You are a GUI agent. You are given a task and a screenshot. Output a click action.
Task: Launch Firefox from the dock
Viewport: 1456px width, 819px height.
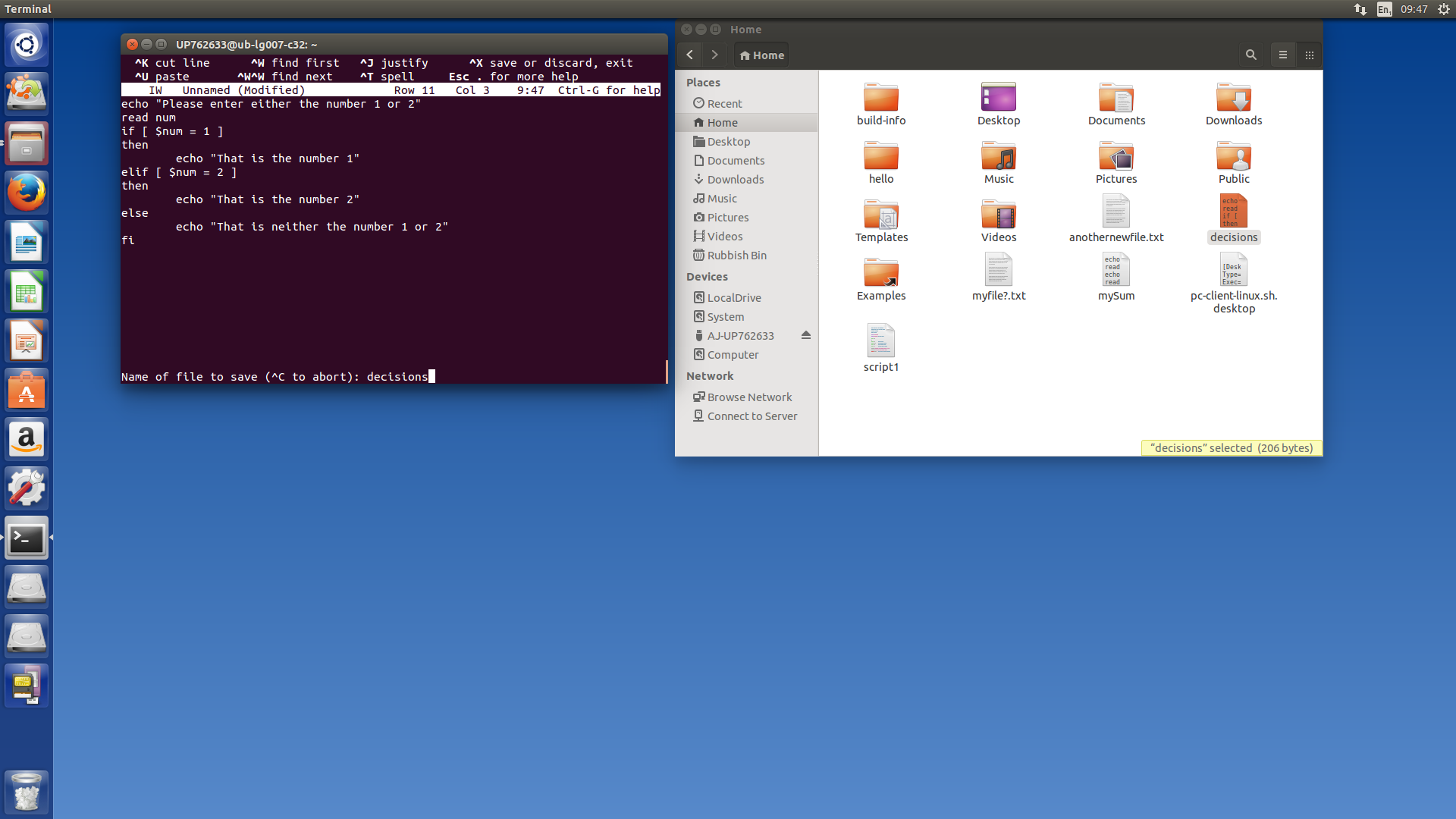point(27,193)
